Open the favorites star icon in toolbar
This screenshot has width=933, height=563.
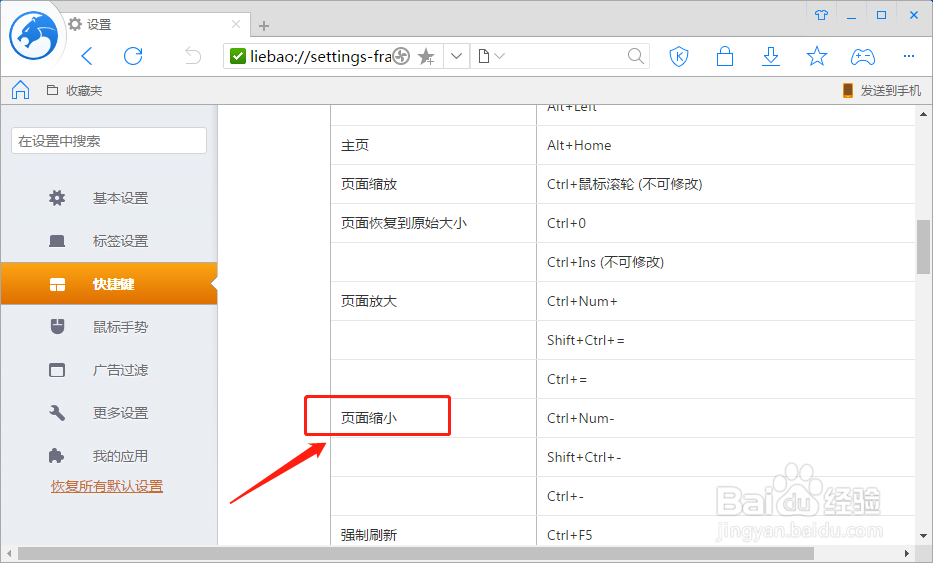coord(816,57)
